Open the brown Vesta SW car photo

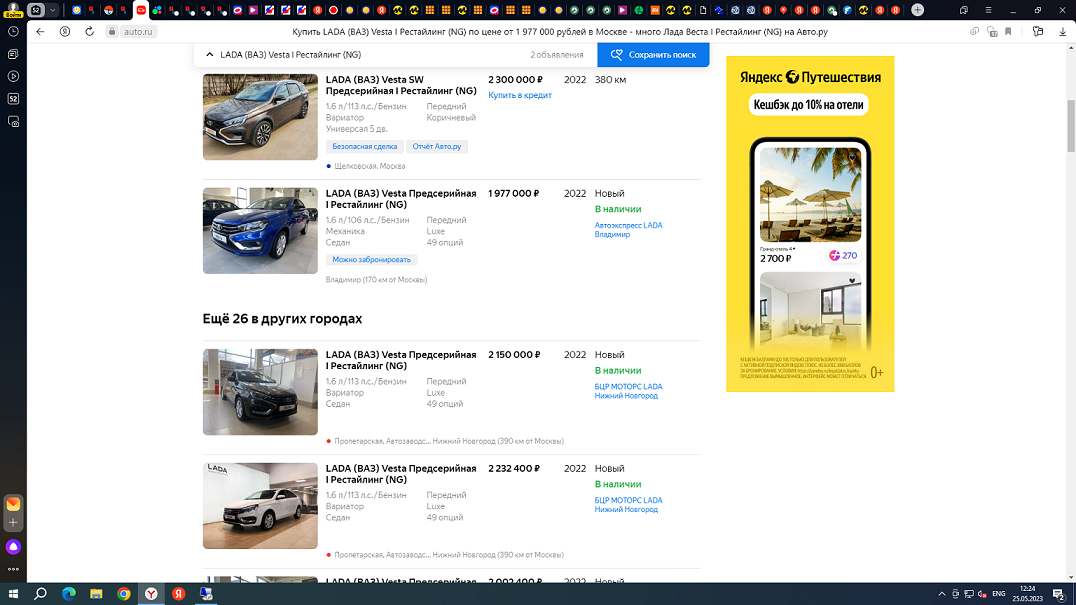tap(260, 117)
